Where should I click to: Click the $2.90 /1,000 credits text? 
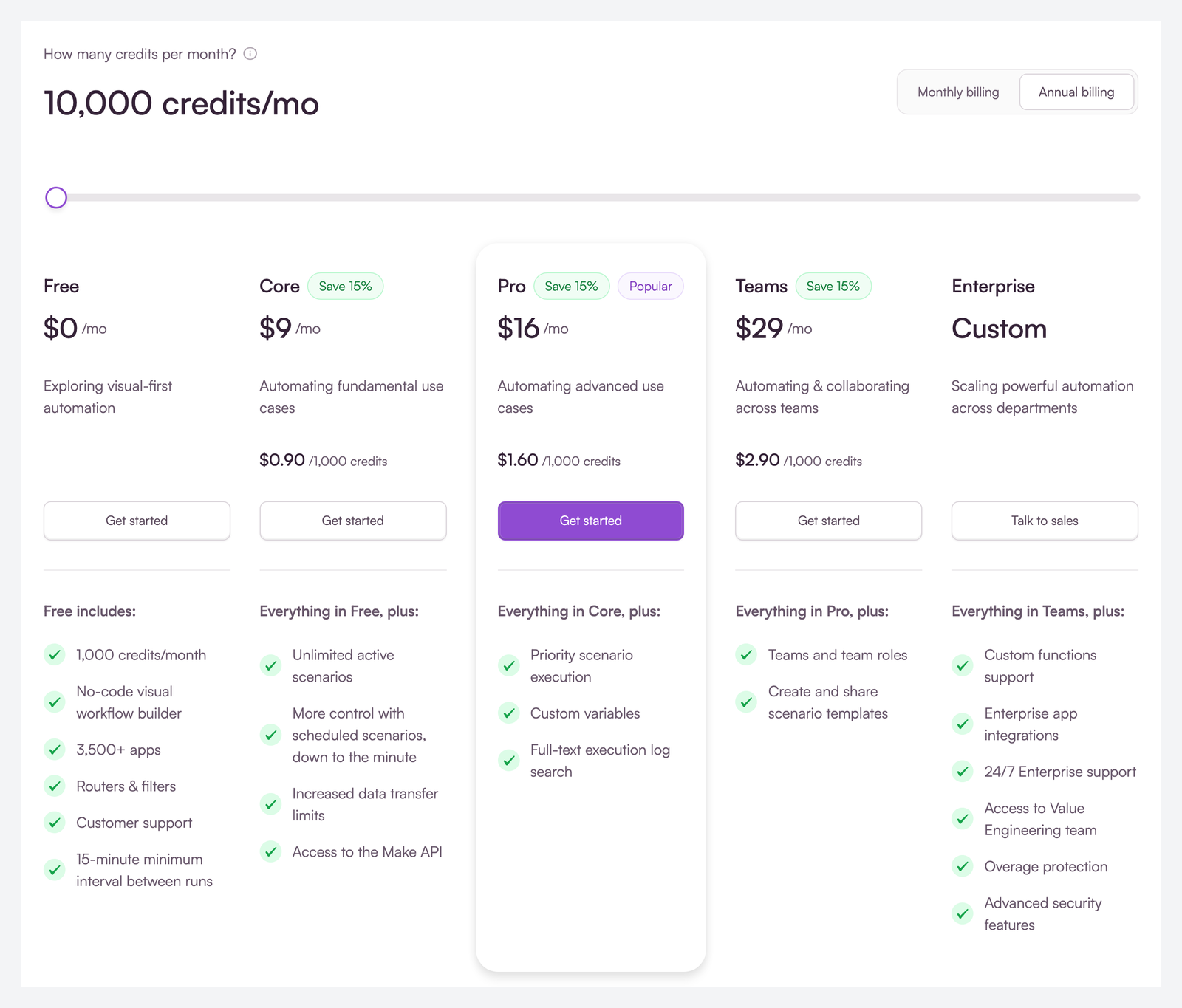coord(799,460)
